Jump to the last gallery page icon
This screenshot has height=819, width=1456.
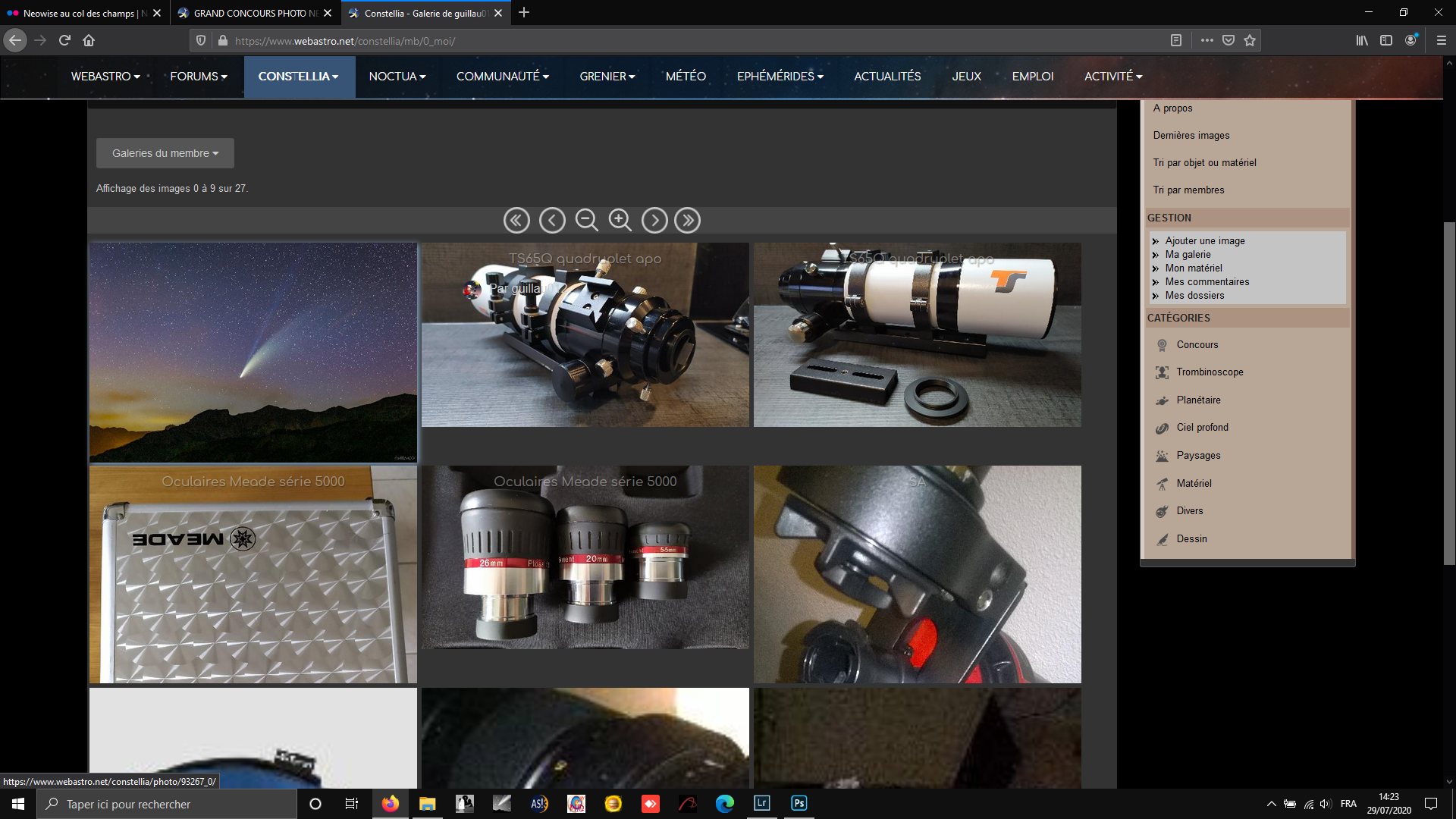click(x=688, y=221)
